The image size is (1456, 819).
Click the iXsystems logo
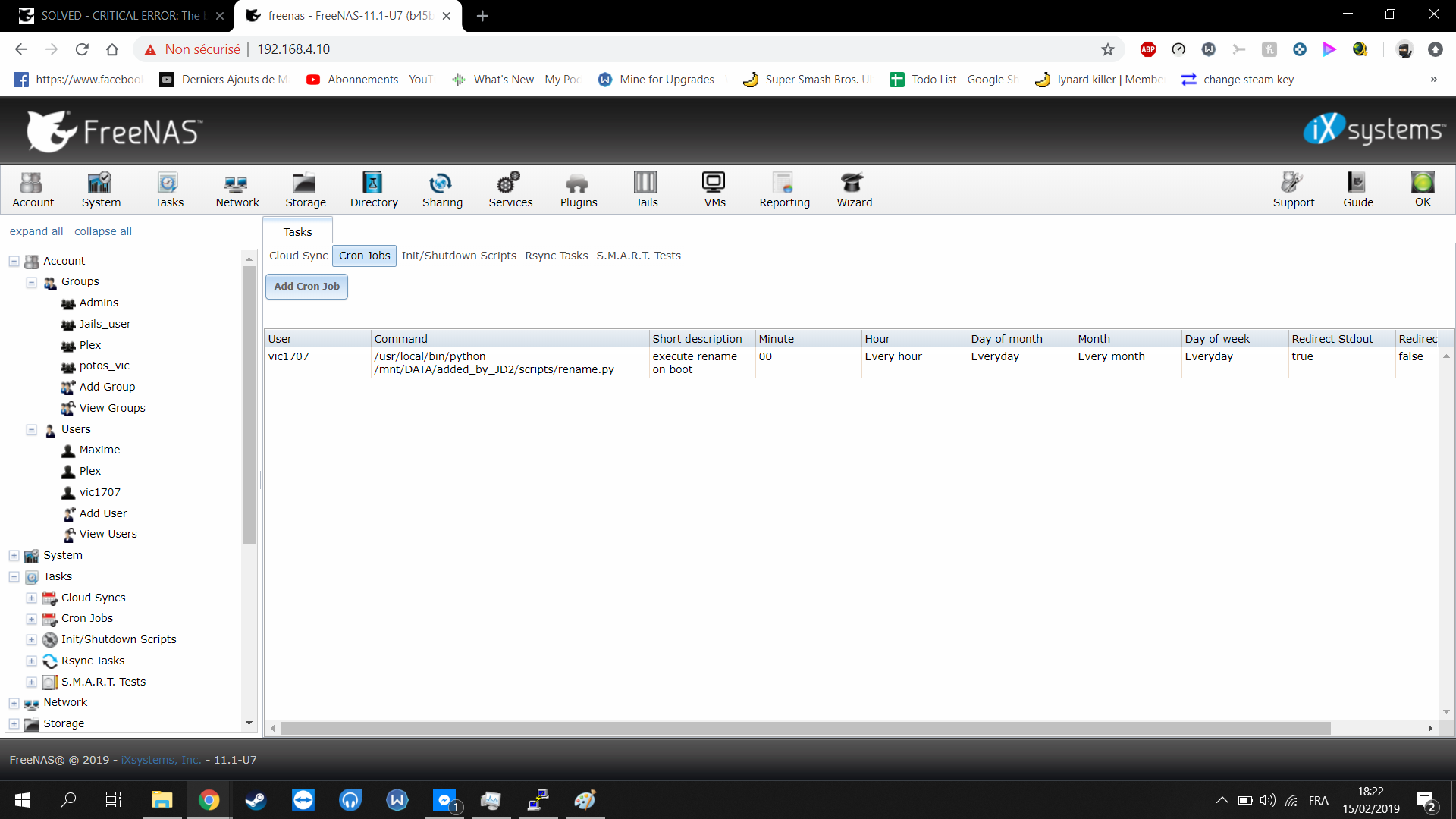[1374, 129]
